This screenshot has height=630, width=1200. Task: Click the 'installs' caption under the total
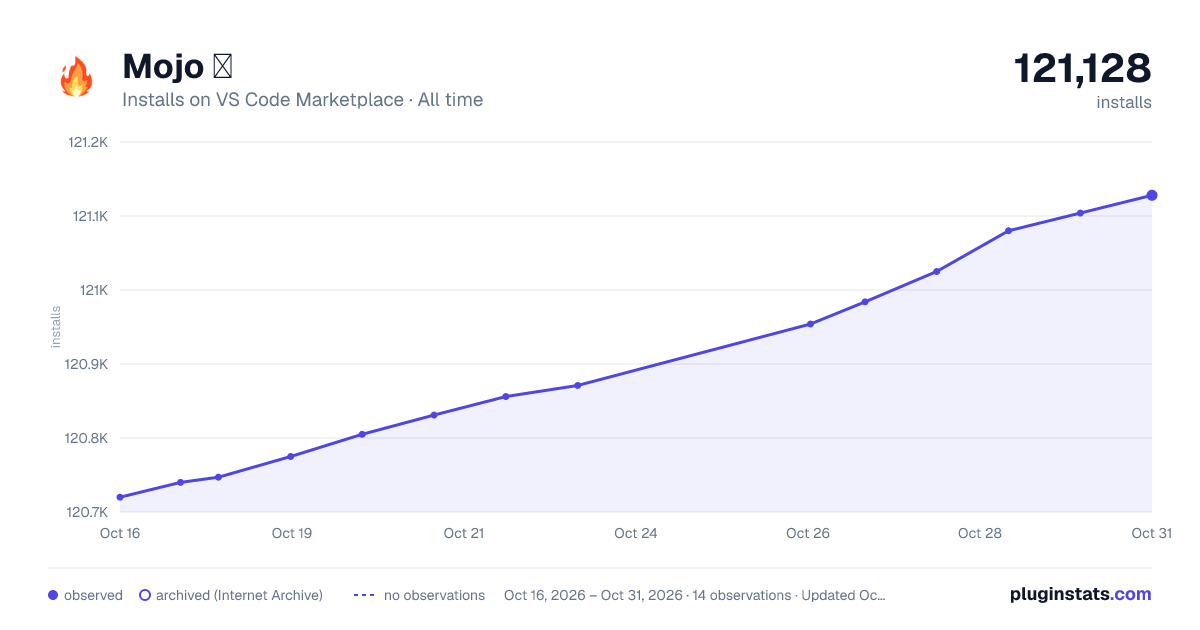tap(1124, 102)
